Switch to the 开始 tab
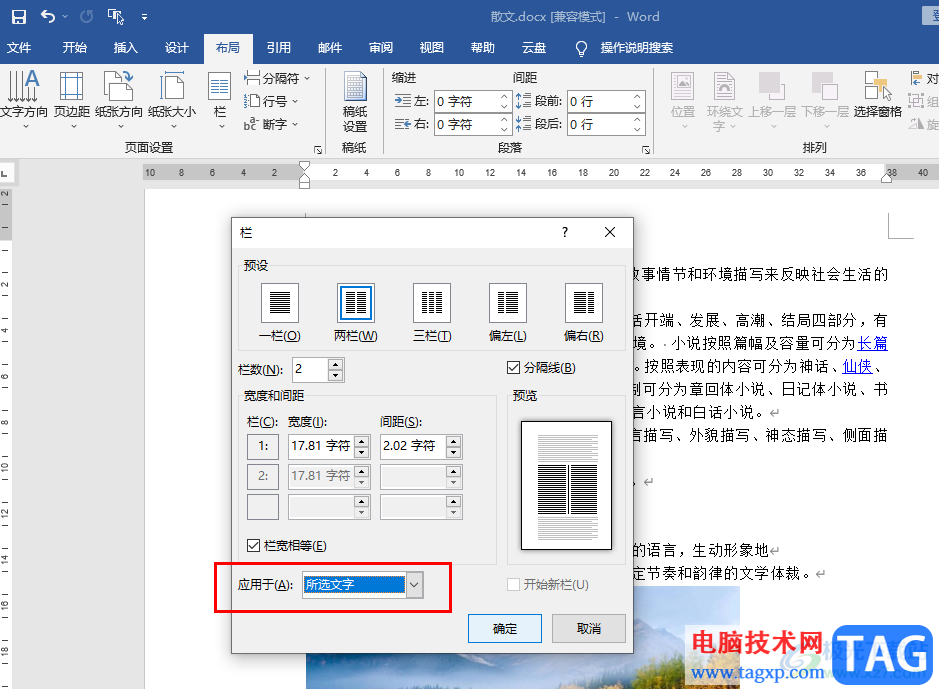 [75, 48]
